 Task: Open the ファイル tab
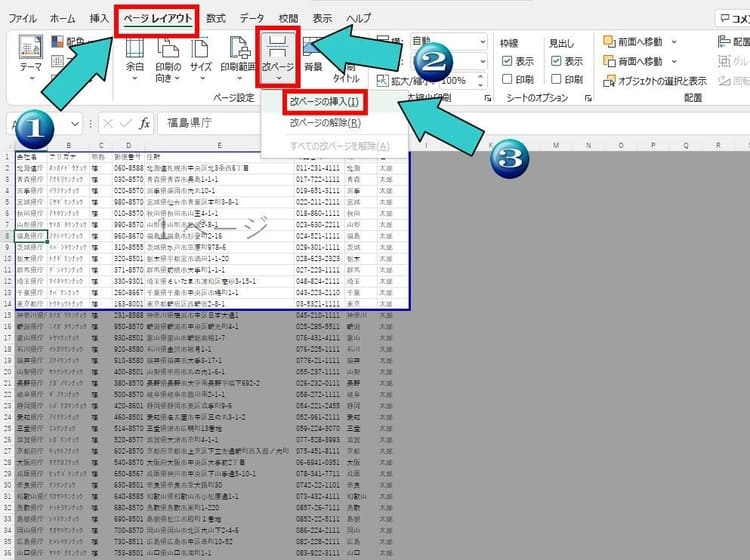(x=22, y=19)
